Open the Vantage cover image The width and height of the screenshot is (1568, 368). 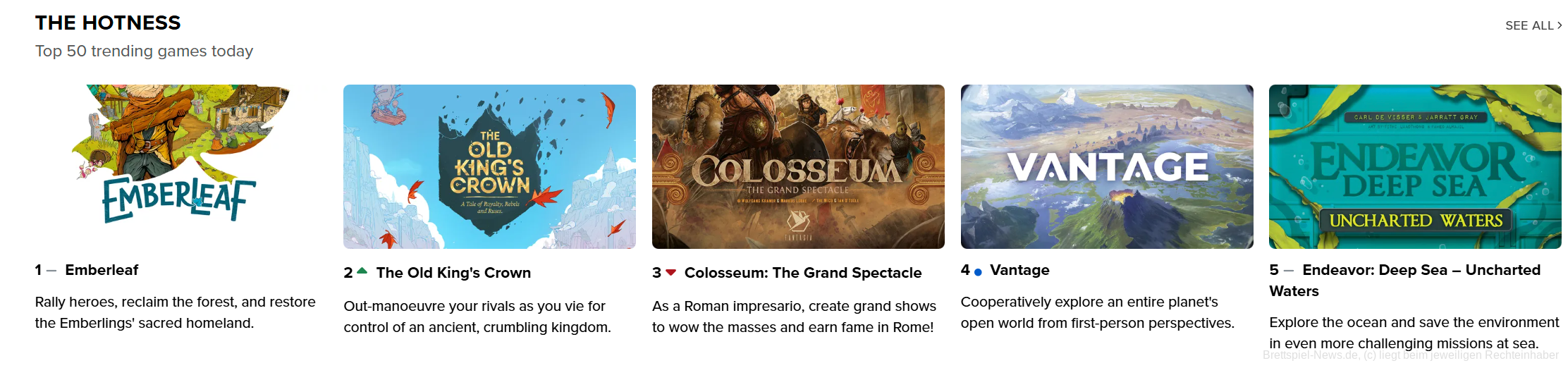(1107, 166)
